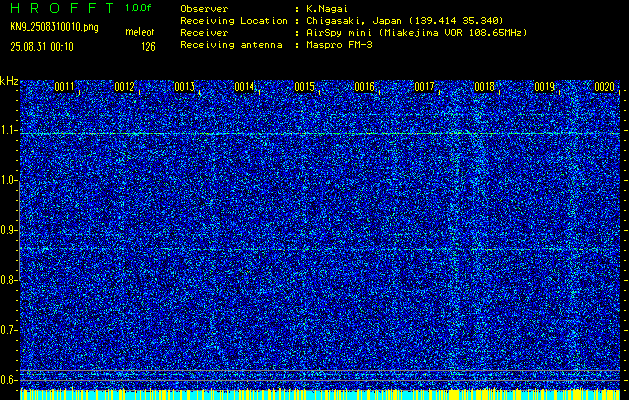
Task: Click the Receiving Location label
Action: 234,20
